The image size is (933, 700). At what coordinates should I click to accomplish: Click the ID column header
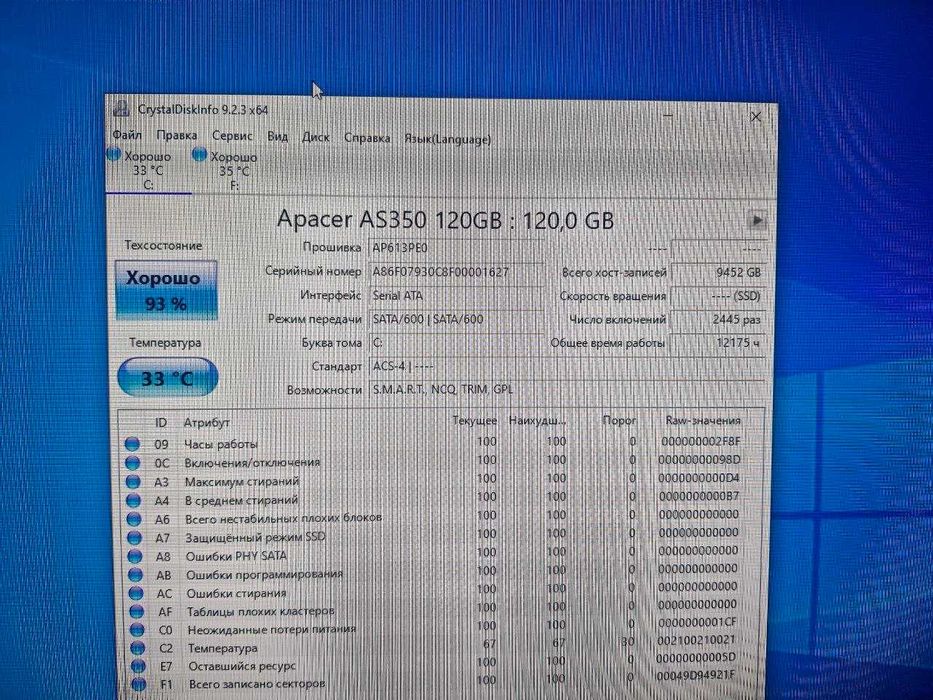tap(161, 422)
